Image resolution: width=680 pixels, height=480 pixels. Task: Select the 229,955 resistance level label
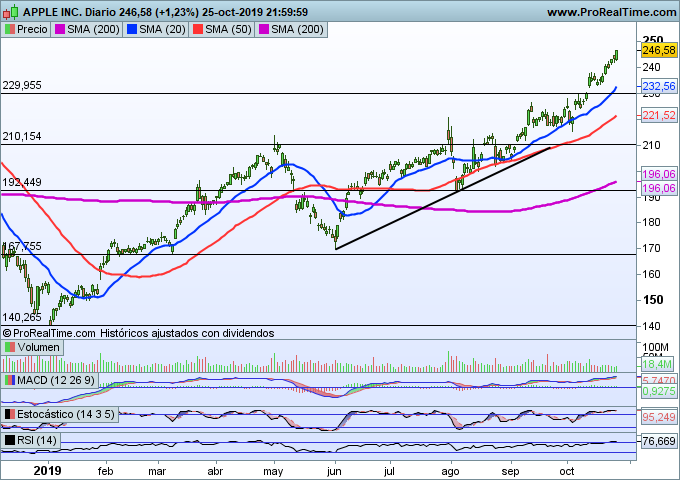click(x=22, y=85)
